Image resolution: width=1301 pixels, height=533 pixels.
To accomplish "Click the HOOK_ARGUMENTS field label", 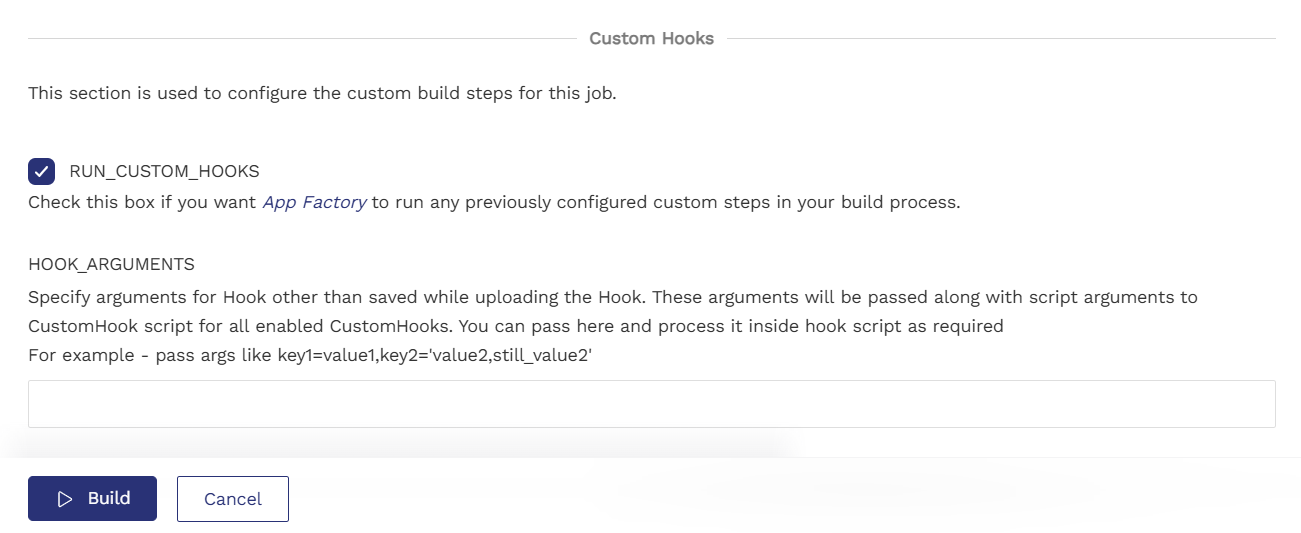I will click(111, 264).
